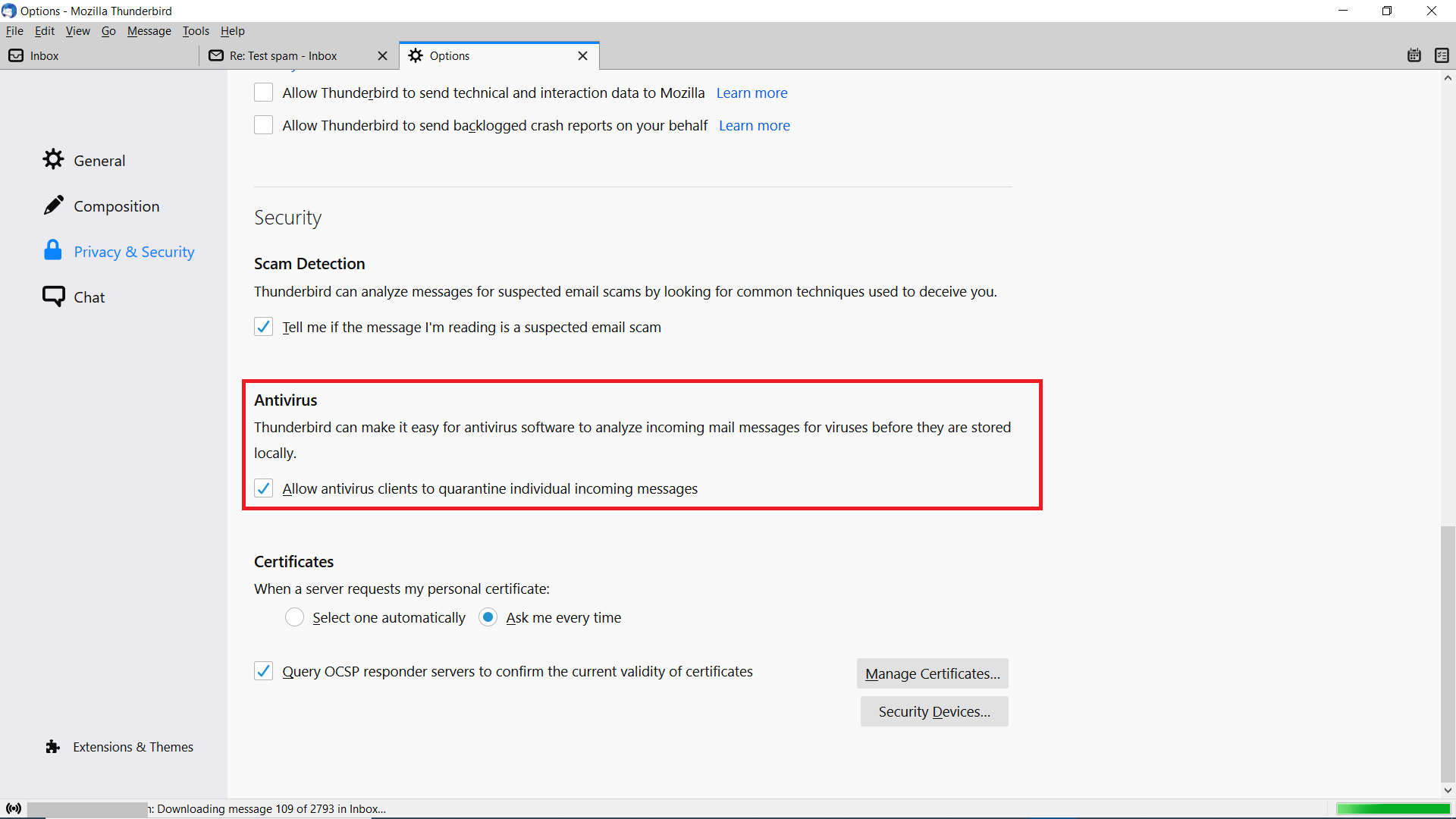
Task: Open Extensions & Themes puzzle icon
Action: tap(52, 747)
